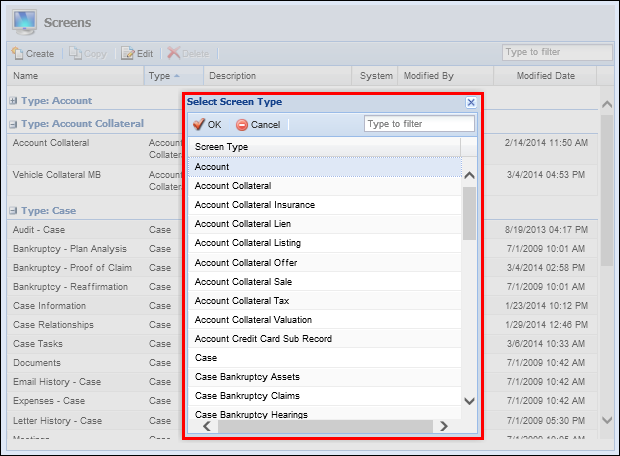Click the 2/14/2014 11:50 AM date cell
Screen dimensions: 620x456
[546, 143]
